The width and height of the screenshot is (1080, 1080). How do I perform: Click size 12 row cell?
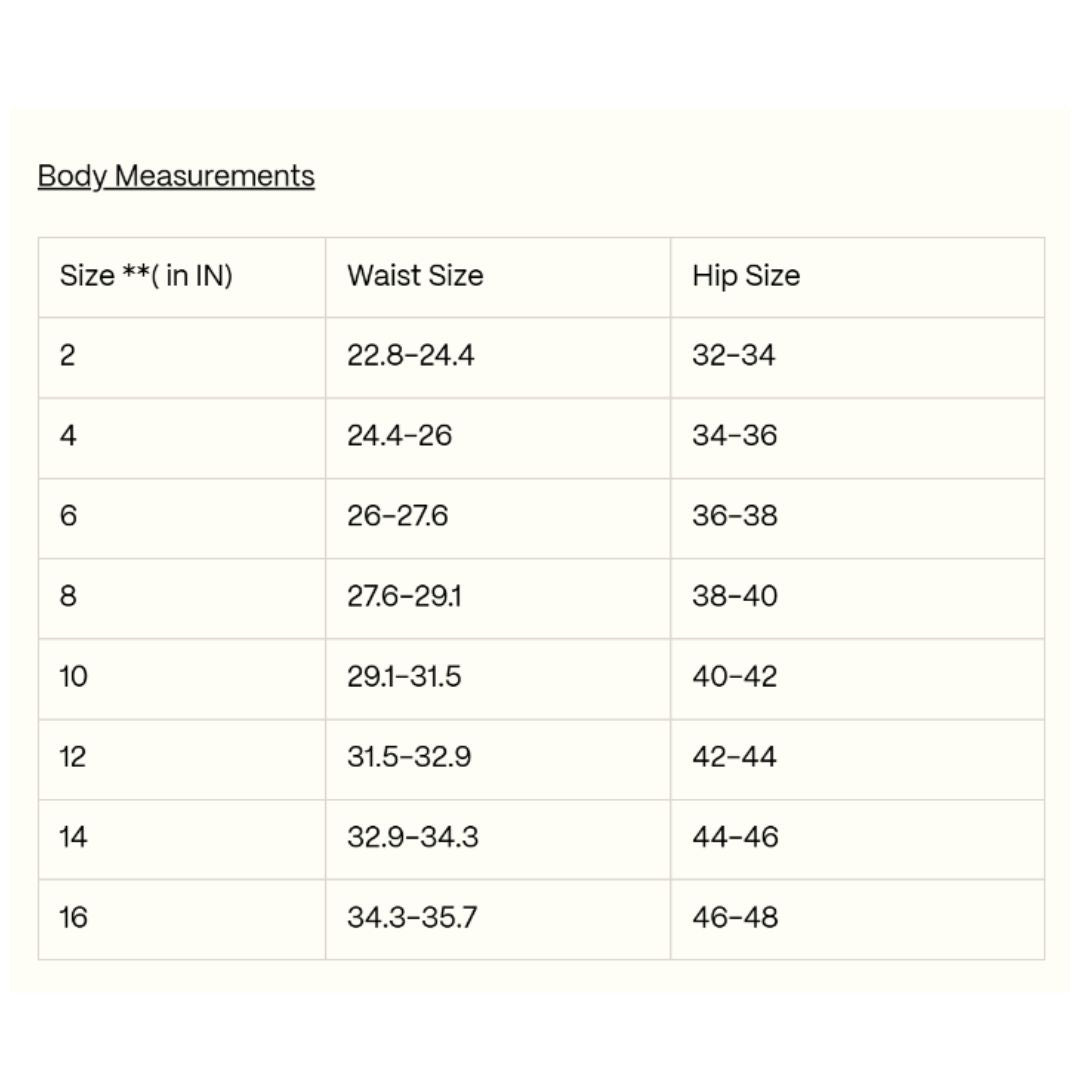point(182,760)
